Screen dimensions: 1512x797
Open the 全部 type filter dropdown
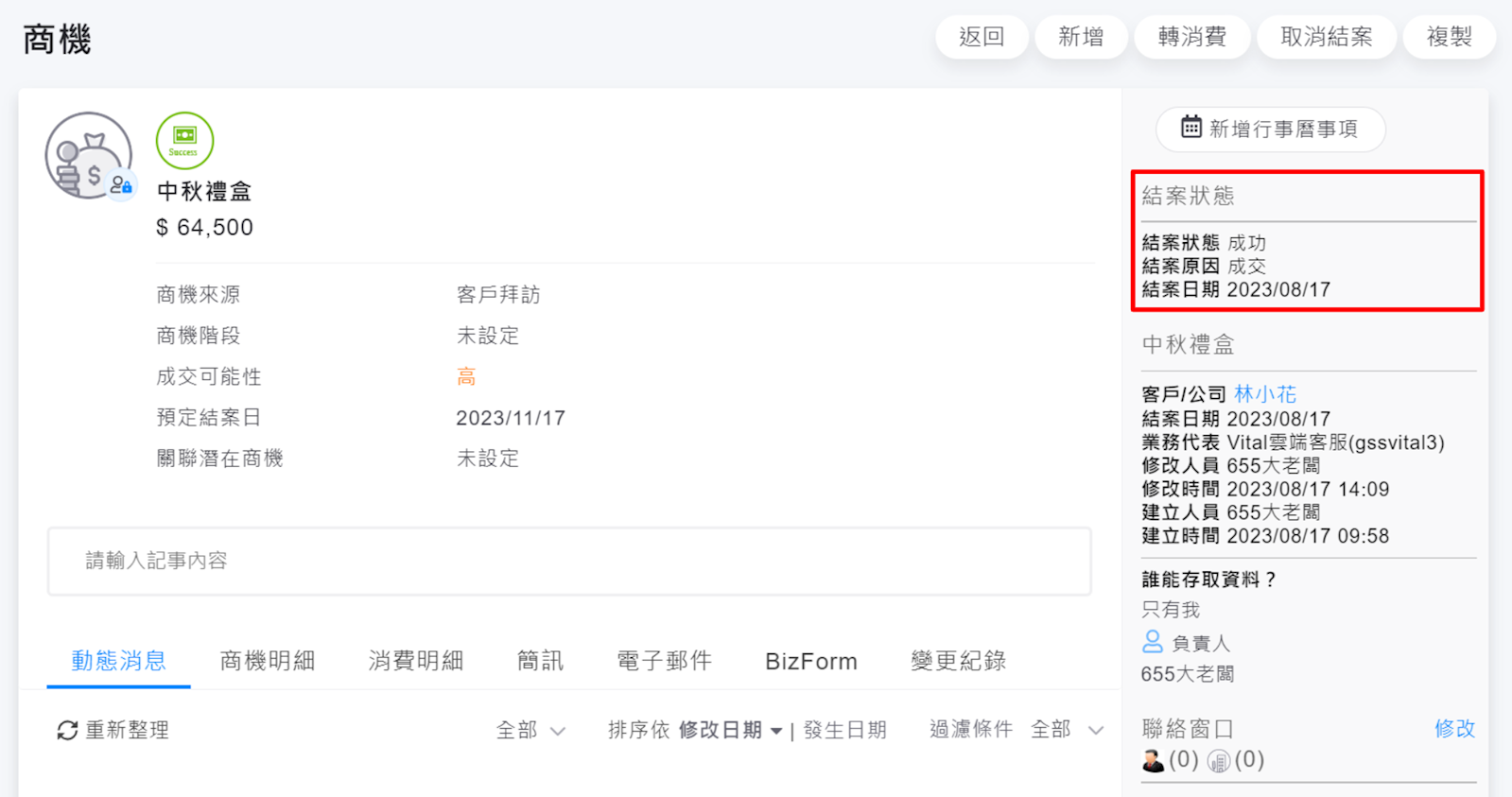530,730
